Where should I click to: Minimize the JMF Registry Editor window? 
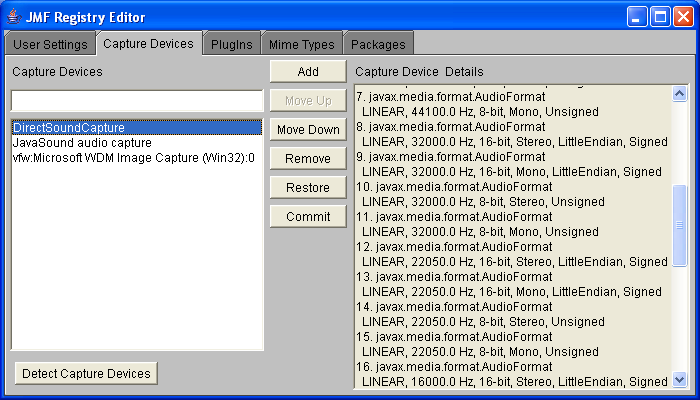[637, 17]
